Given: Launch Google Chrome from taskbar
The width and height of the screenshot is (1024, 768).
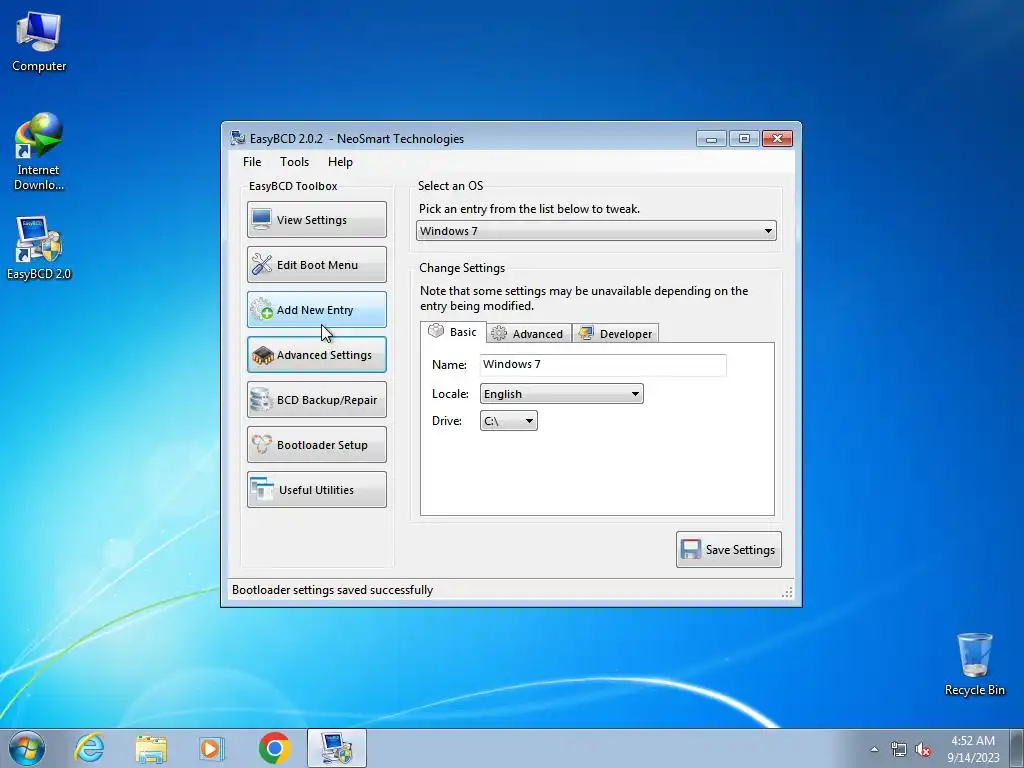Looking at the screenshot, I should pos(274,748).
